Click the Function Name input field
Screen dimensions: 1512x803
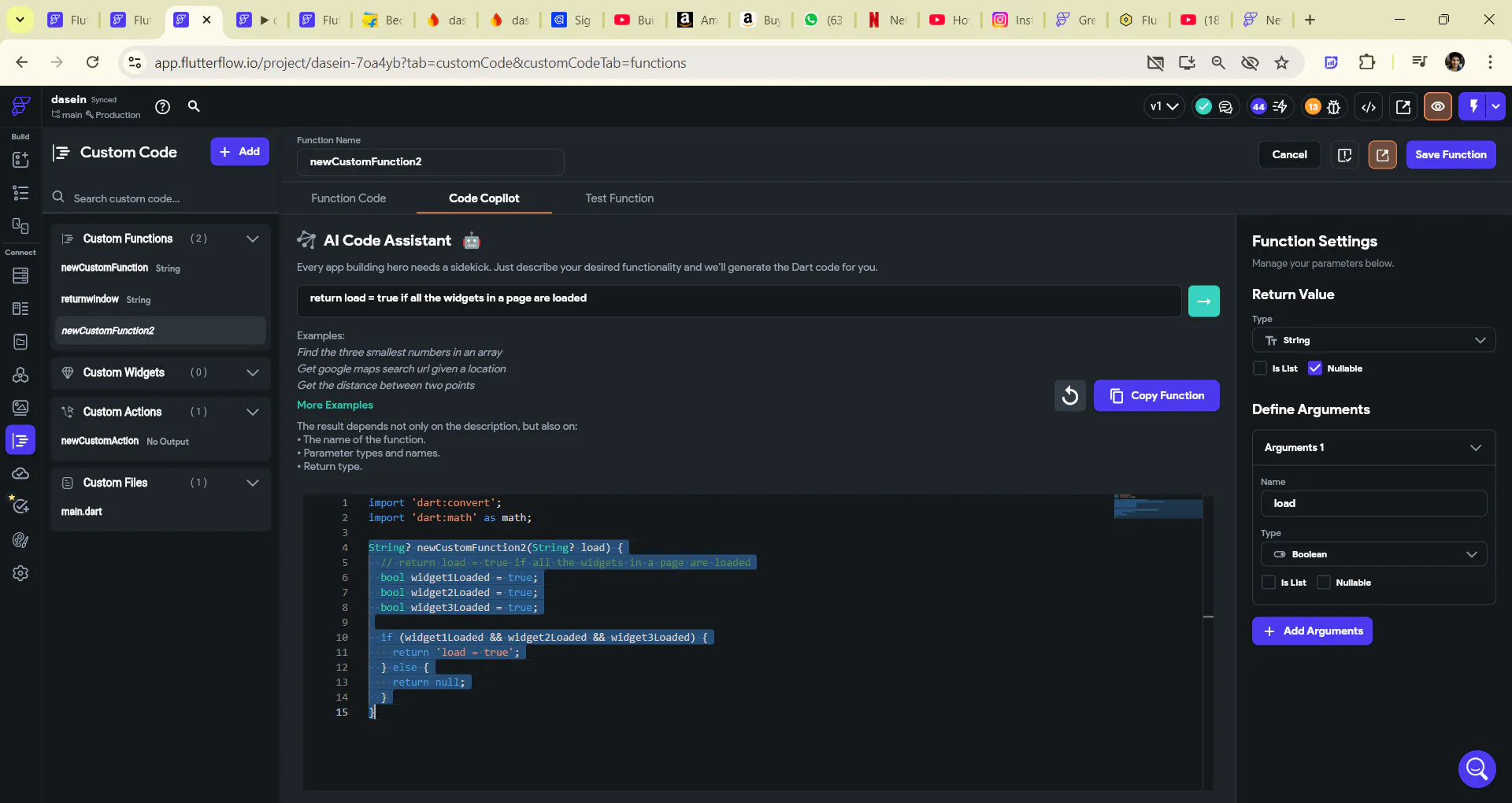click(x=430, y=161)
